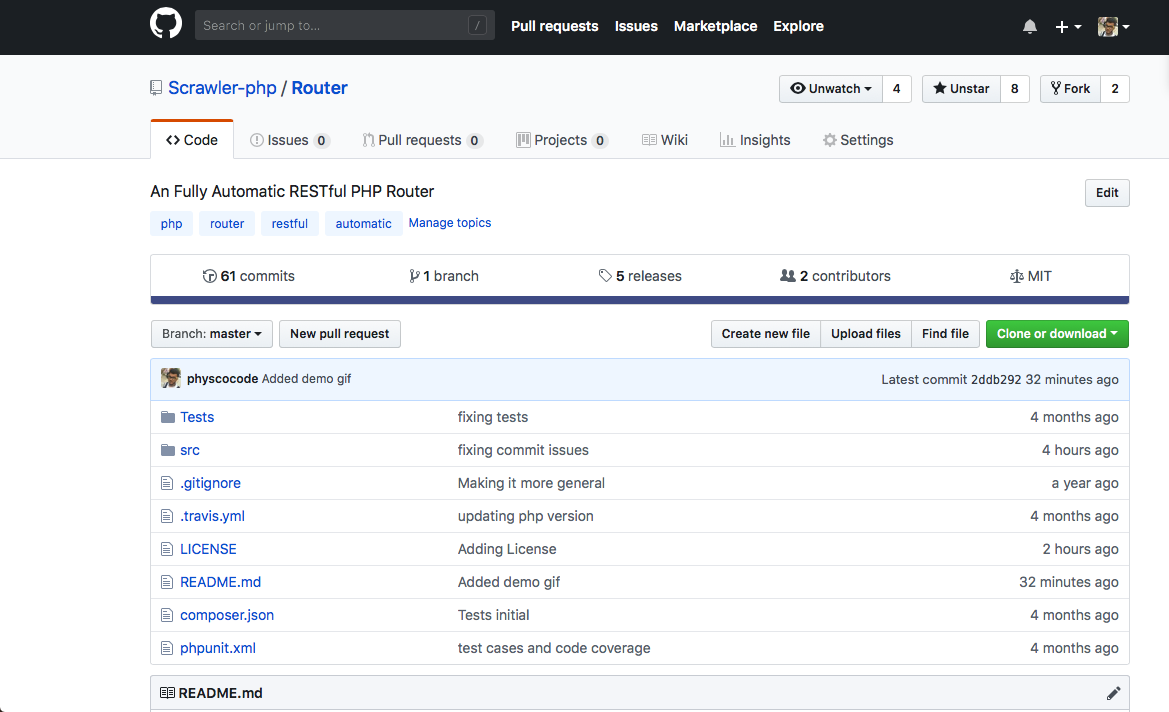
Task: View the 4 watchers count
Action: (896, 89)
